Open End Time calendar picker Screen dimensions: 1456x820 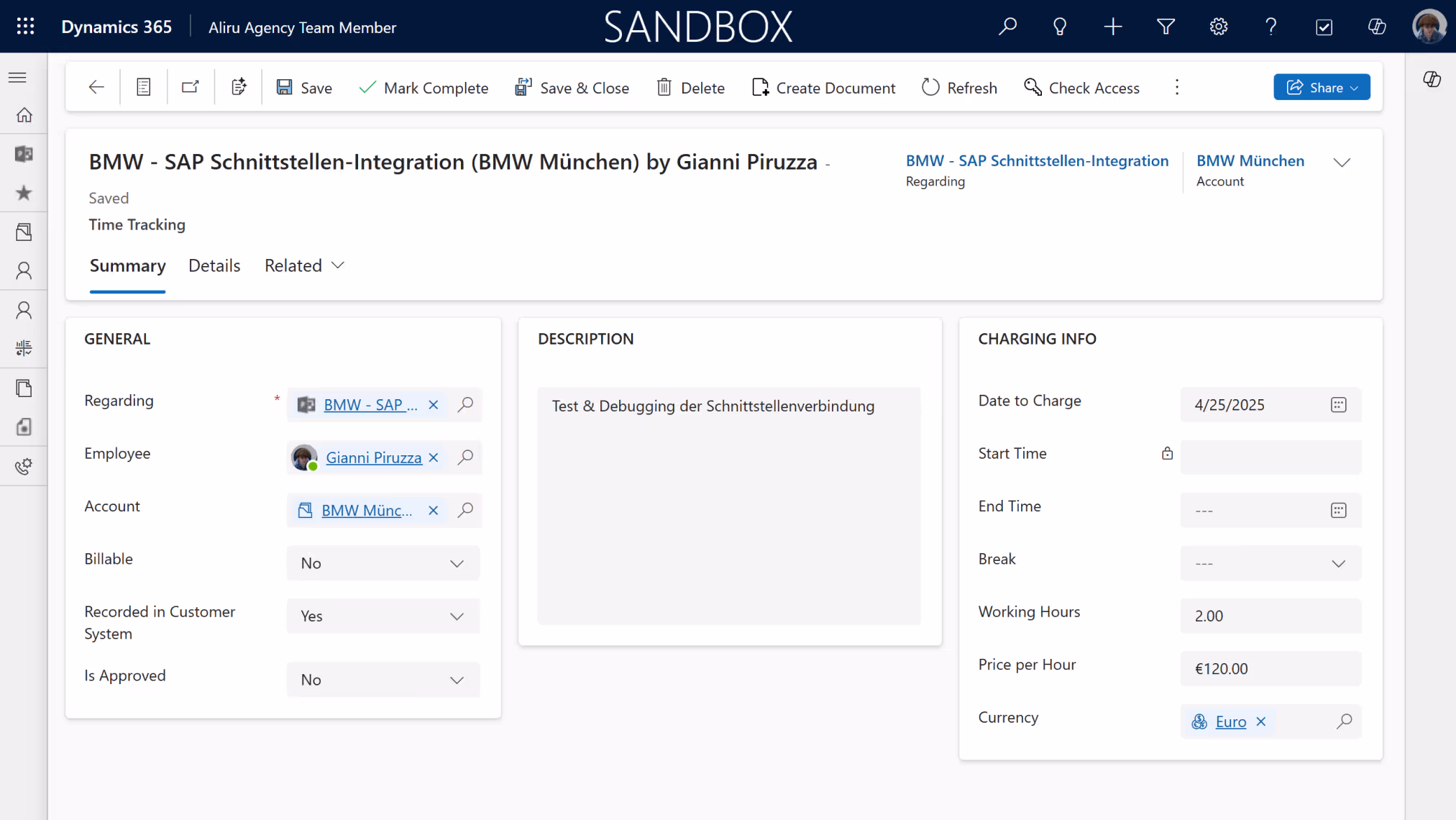click(1338, 511)
